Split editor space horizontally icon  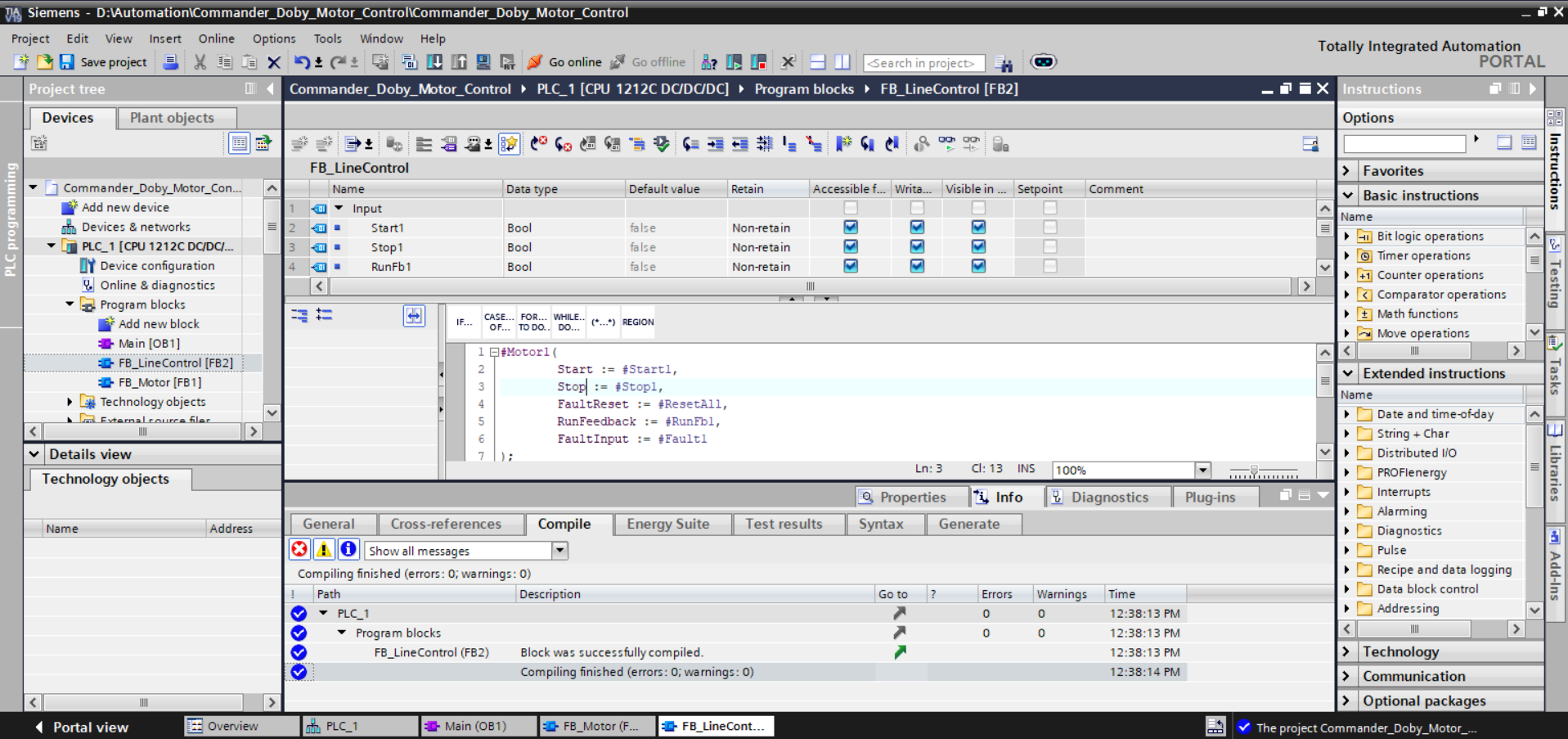click(x=817, y=62)
